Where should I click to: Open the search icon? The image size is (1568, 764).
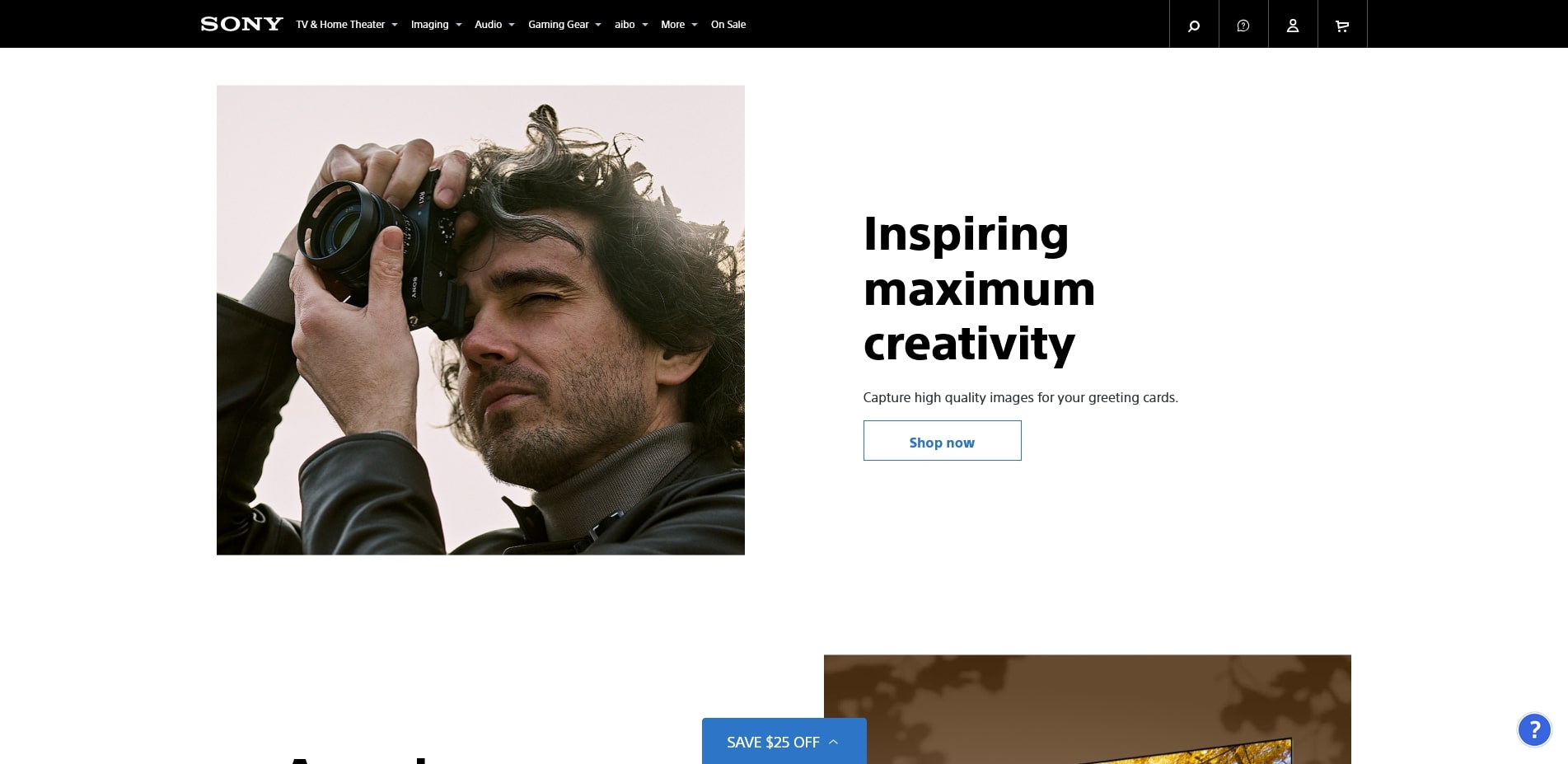coord(1194,25)
